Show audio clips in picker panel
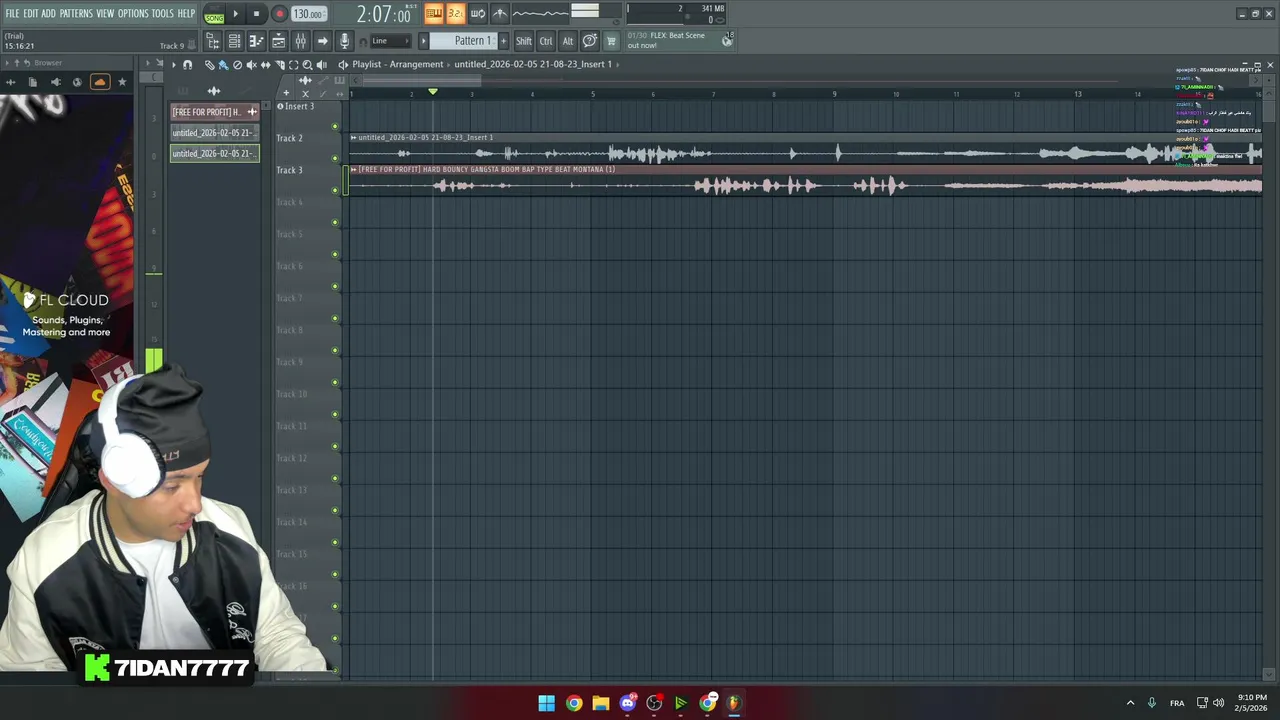Screen dimensions: 1280x720 coord(213,91)
